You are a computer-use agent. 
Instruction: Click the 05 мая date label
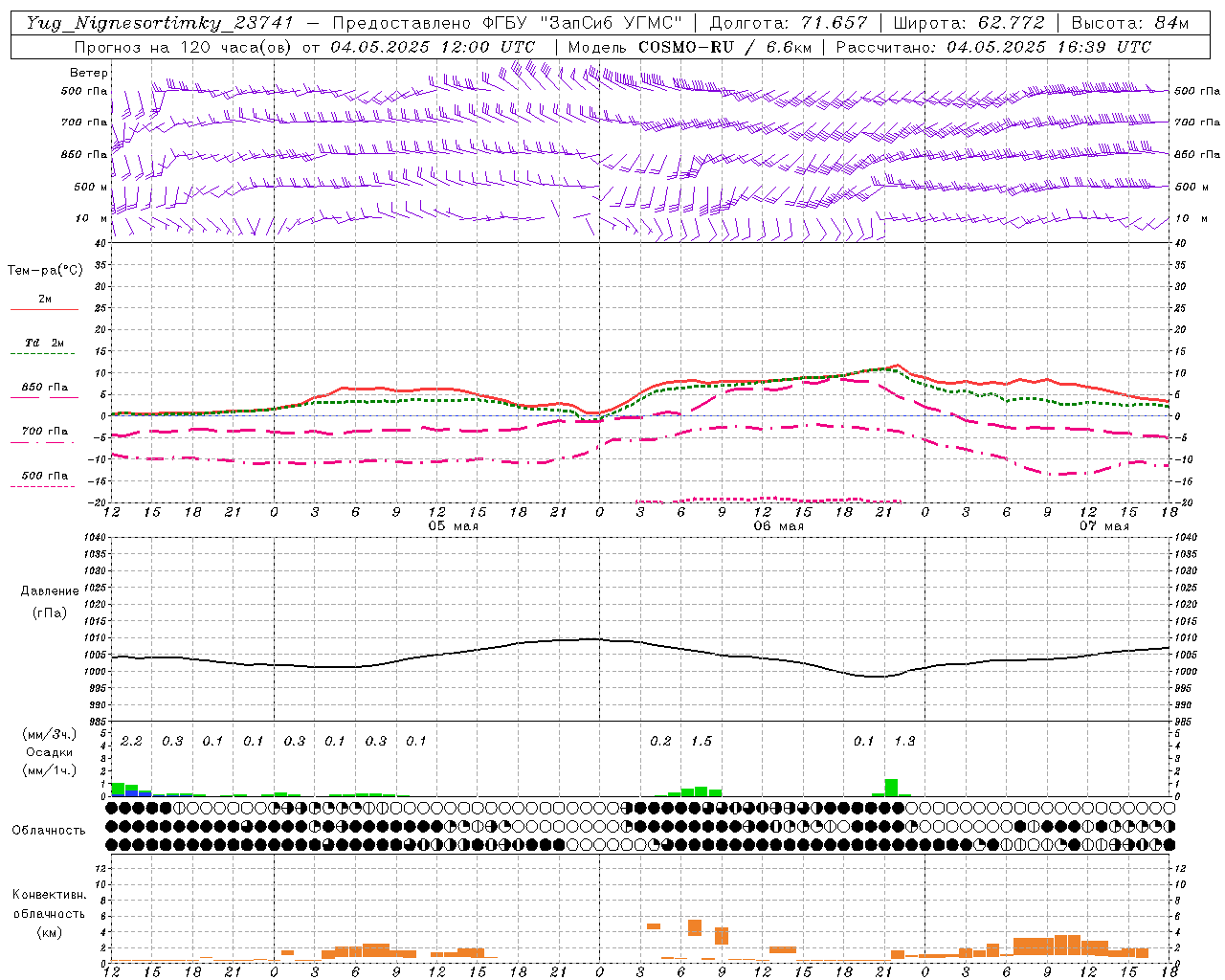point(453,526)
